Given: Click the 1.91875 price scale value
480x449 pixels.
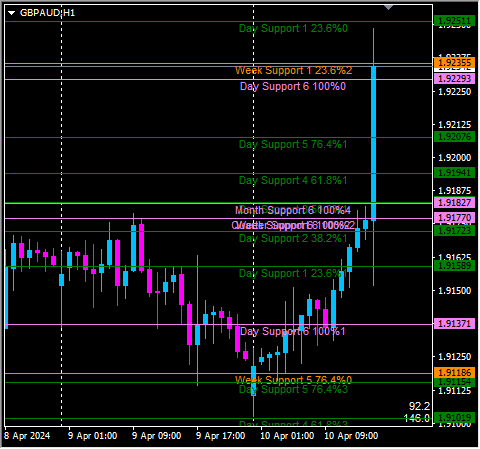Looking at the screenshot, I should tap(454, 191).
